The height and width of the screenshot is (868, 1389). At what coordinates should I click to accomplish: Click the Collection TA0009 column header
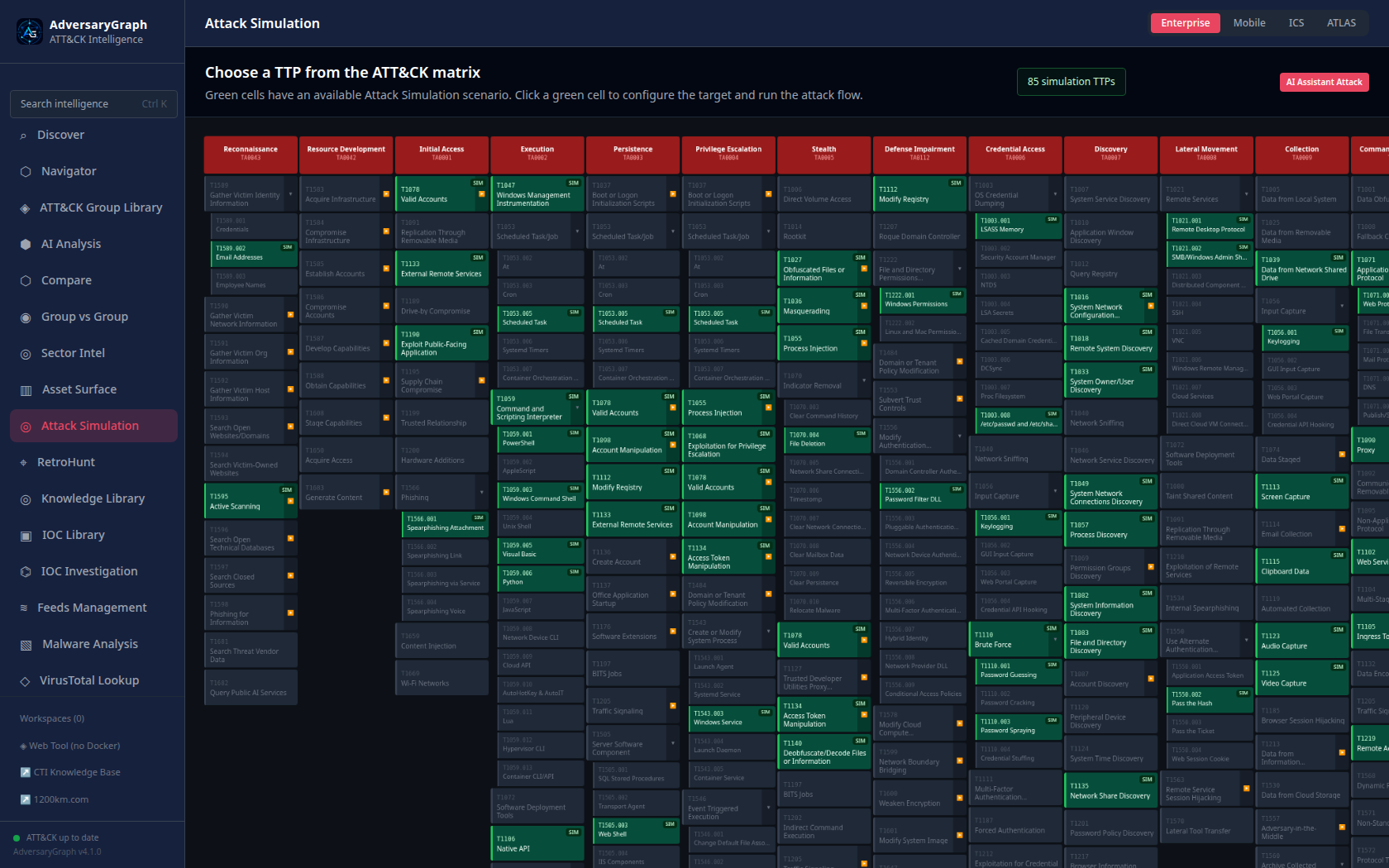(x=1302, y=155)
